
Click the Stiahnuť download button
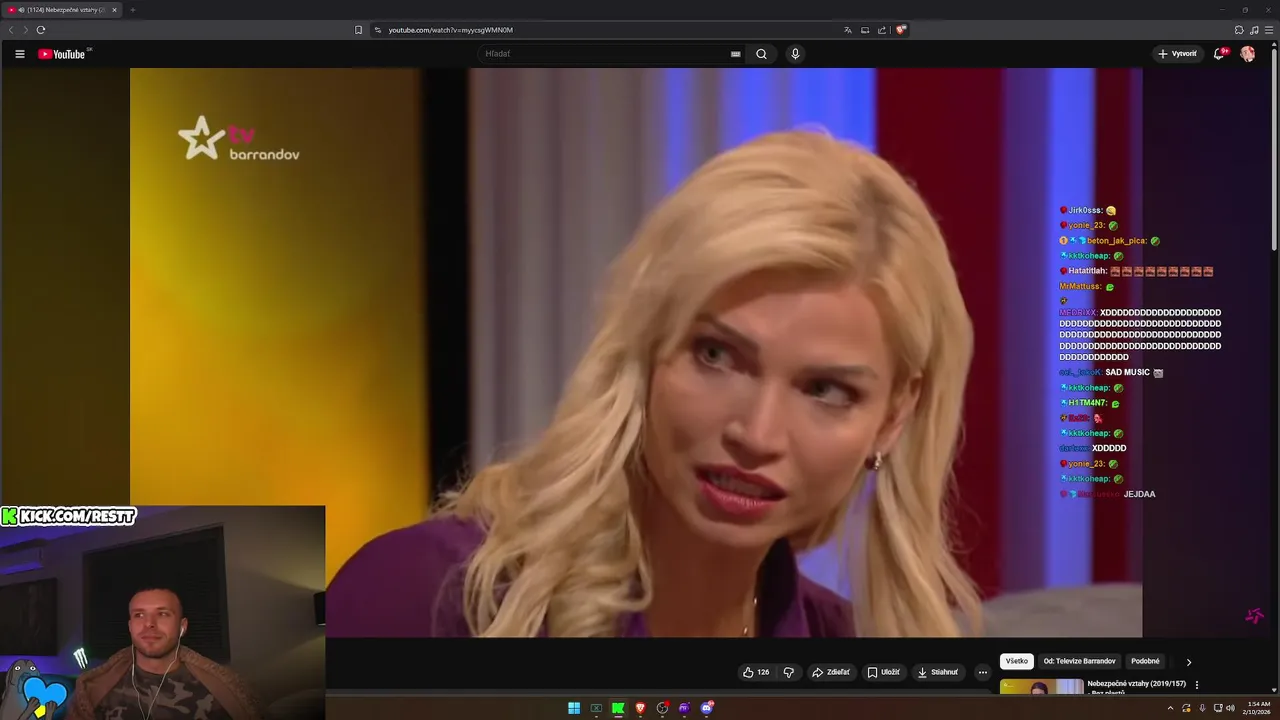938,672
